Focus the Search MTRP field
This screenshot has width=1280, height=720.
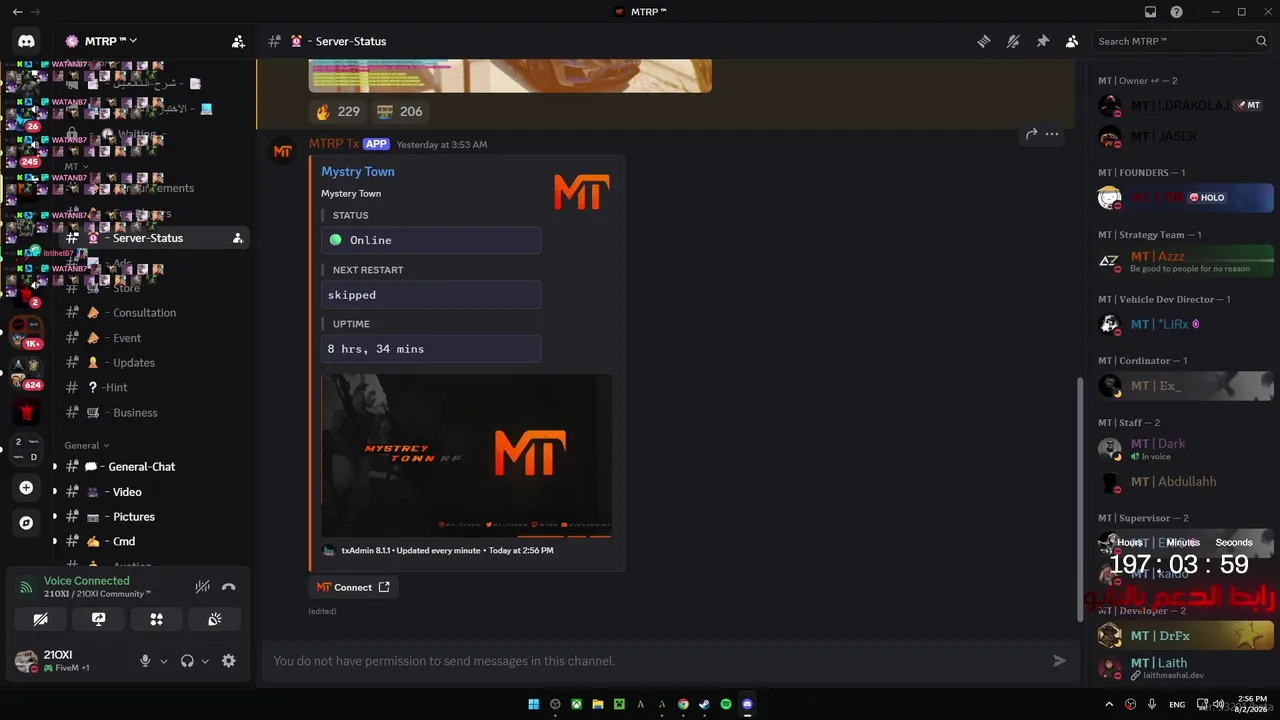pyautogui.click(x=1182, y=41)
